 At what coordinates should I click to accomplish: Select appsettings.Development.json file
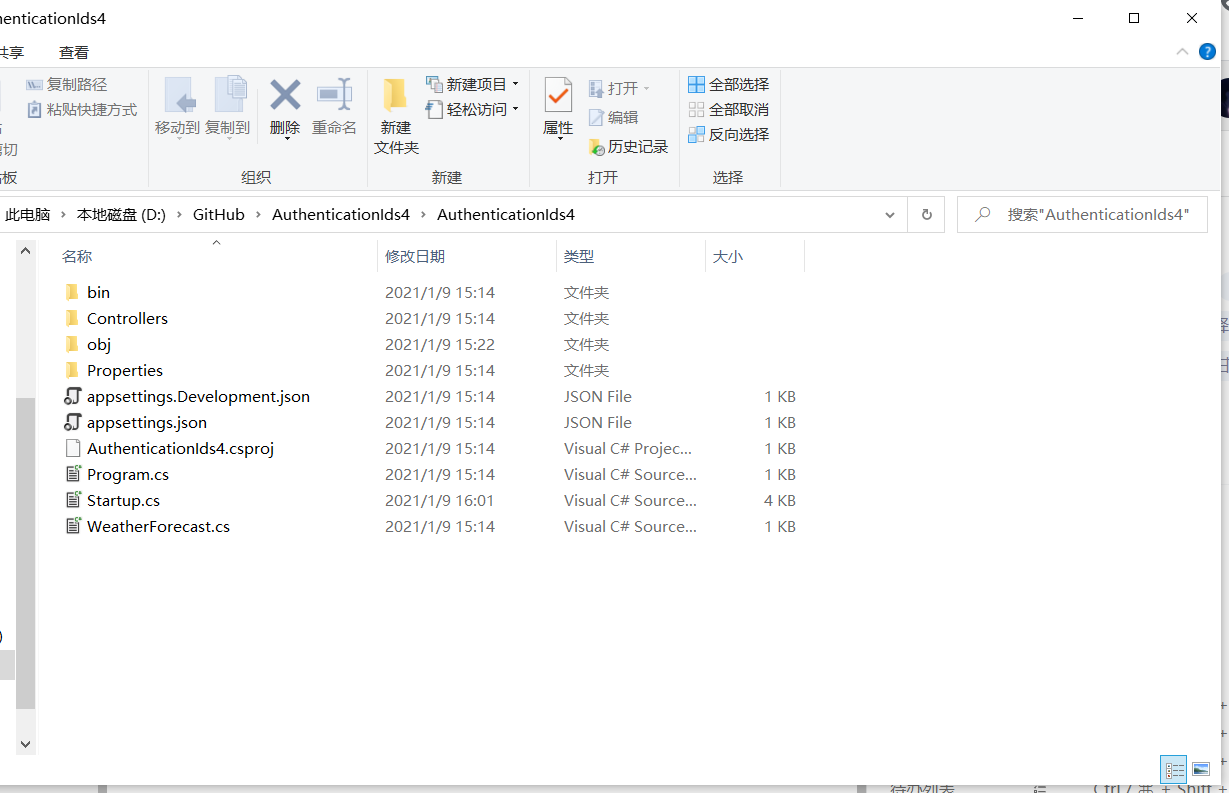pos(198,396)
